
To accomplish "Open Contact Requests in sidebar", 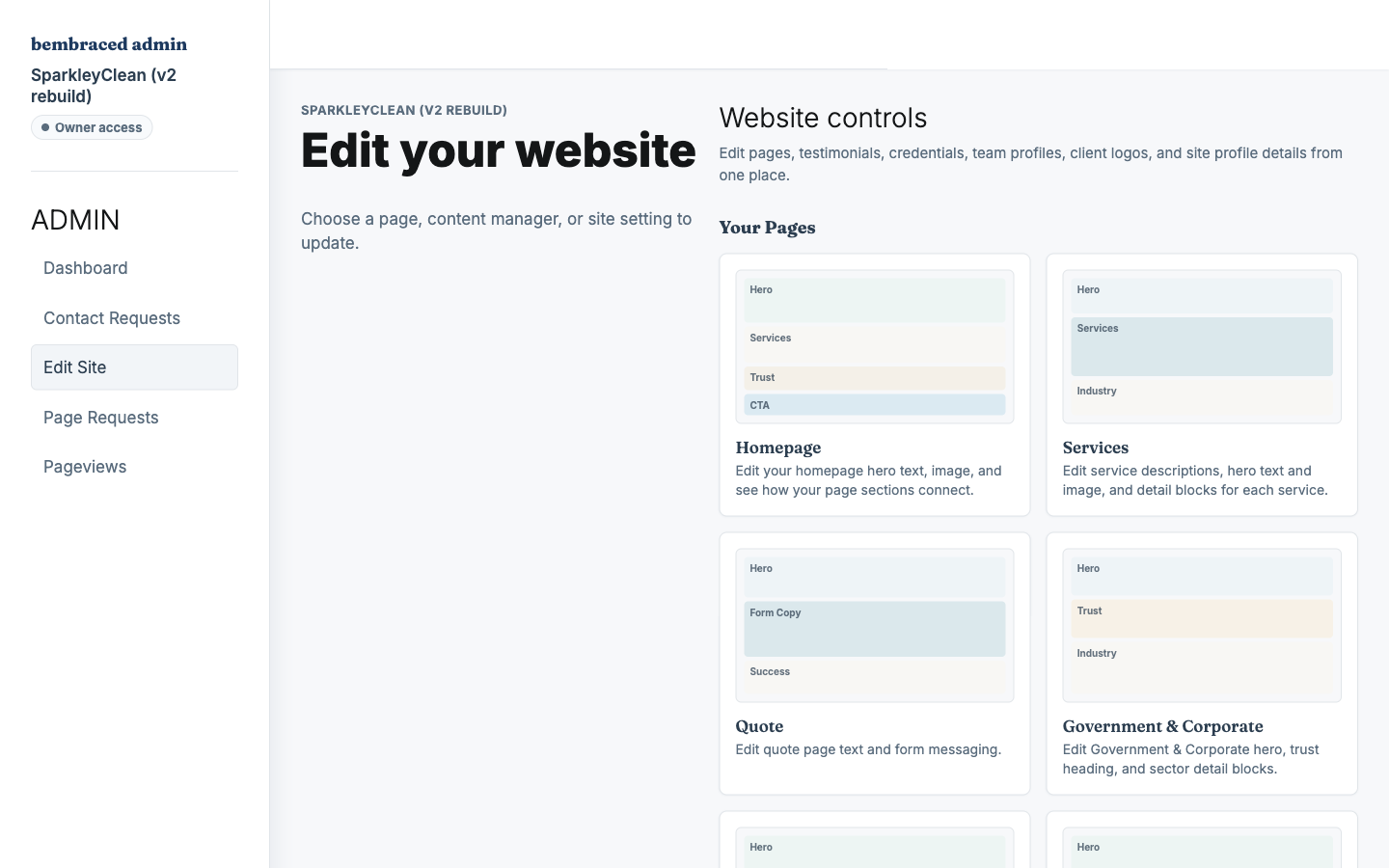I will 134,318.
